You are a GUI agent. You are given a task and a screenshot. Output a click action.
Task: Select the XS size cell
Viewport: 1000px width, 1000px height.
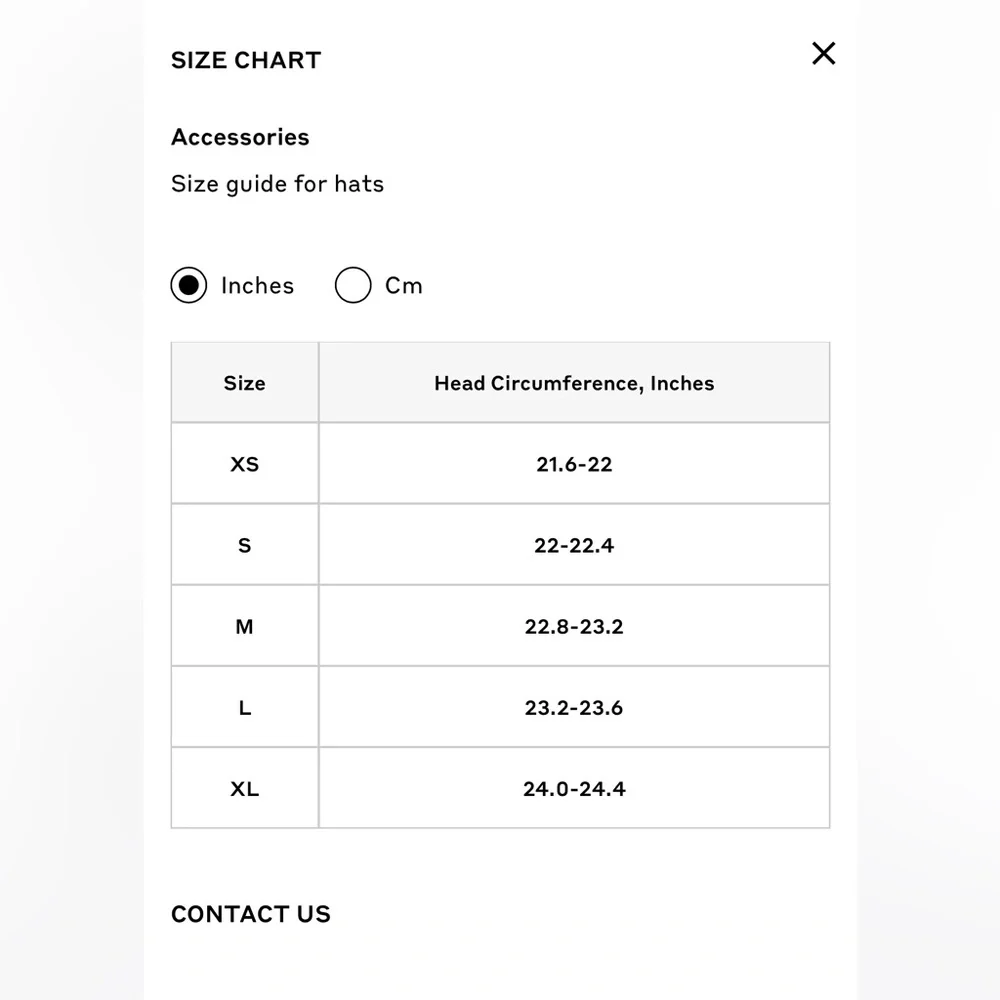[x=245, y=464]
